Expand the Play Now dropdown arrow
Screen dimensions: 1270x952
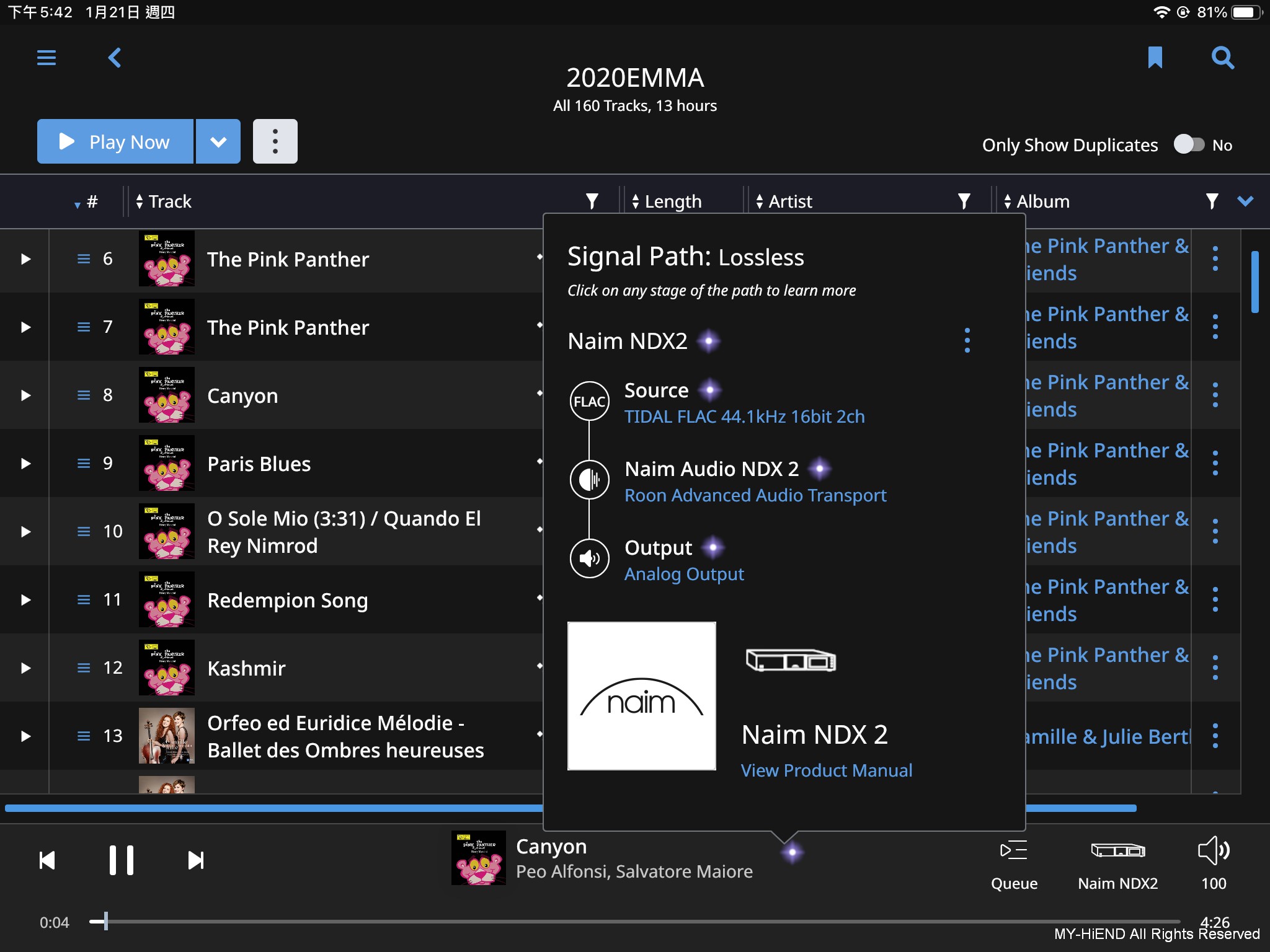[218, 141]
